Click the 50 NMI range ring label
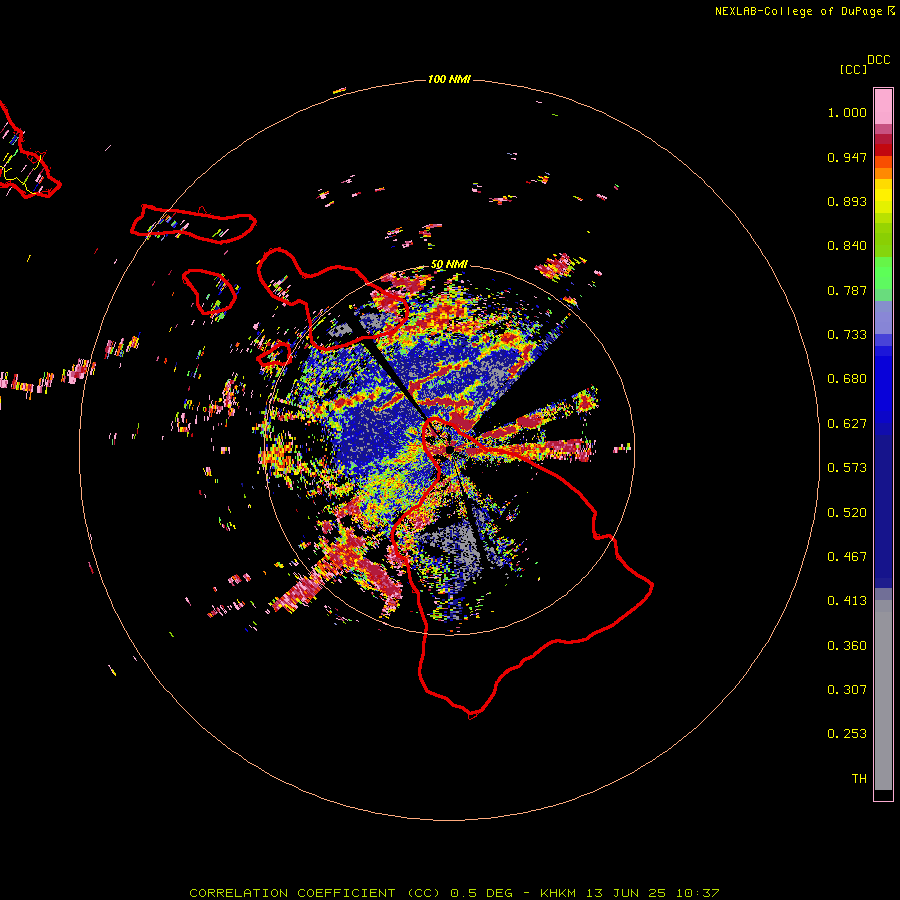 (x=449, y=265)
